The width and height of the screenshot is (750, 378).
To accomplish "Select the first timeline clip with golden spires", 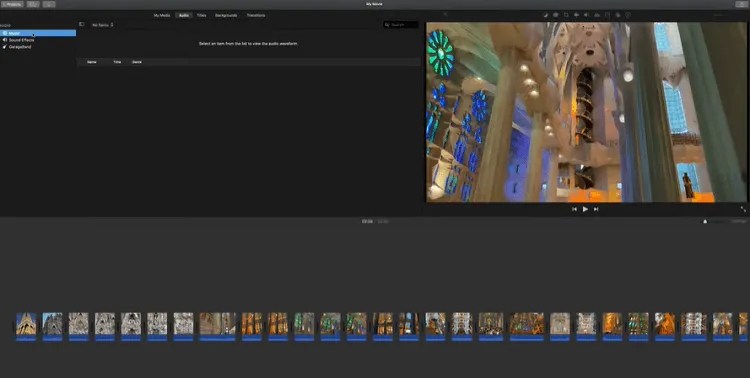I will [26, 326].
